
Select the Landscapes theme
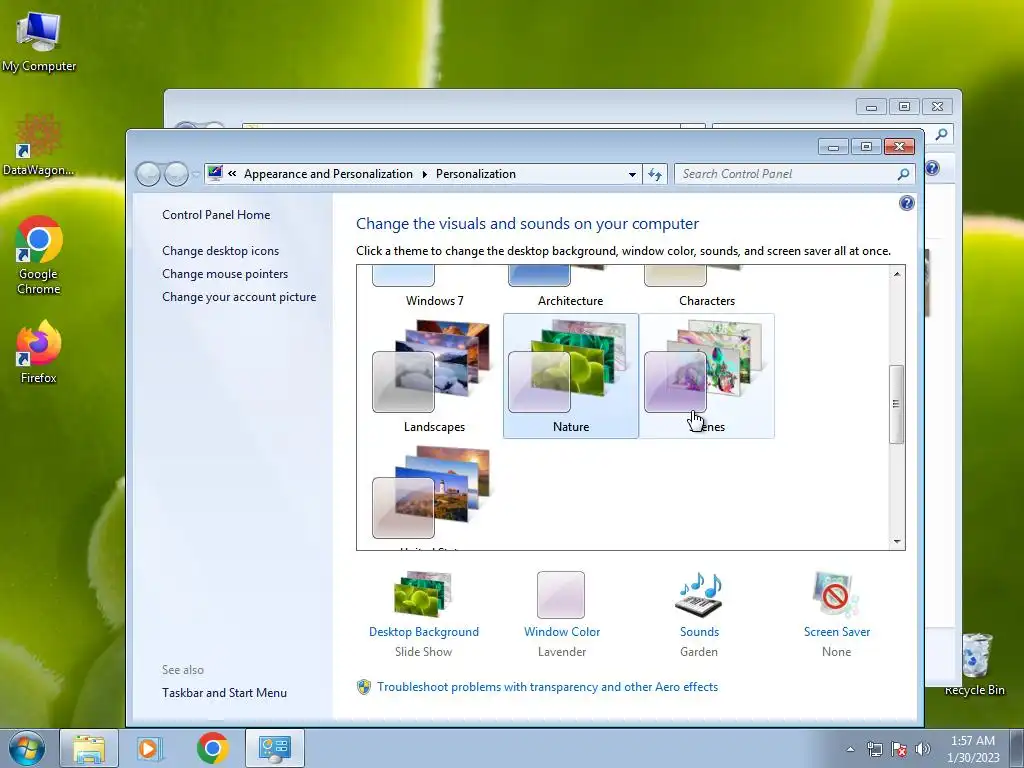tap(434, 376)
